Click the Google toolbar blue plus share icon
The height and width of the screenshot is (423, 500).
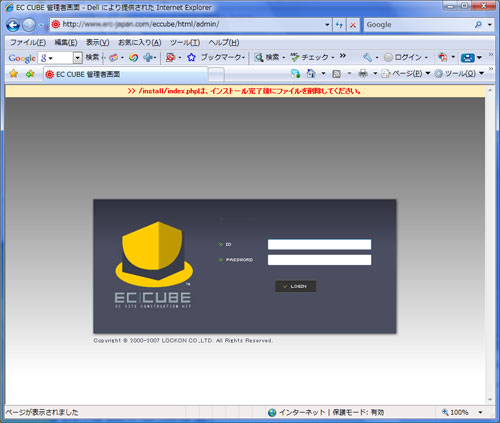(148, 57)
